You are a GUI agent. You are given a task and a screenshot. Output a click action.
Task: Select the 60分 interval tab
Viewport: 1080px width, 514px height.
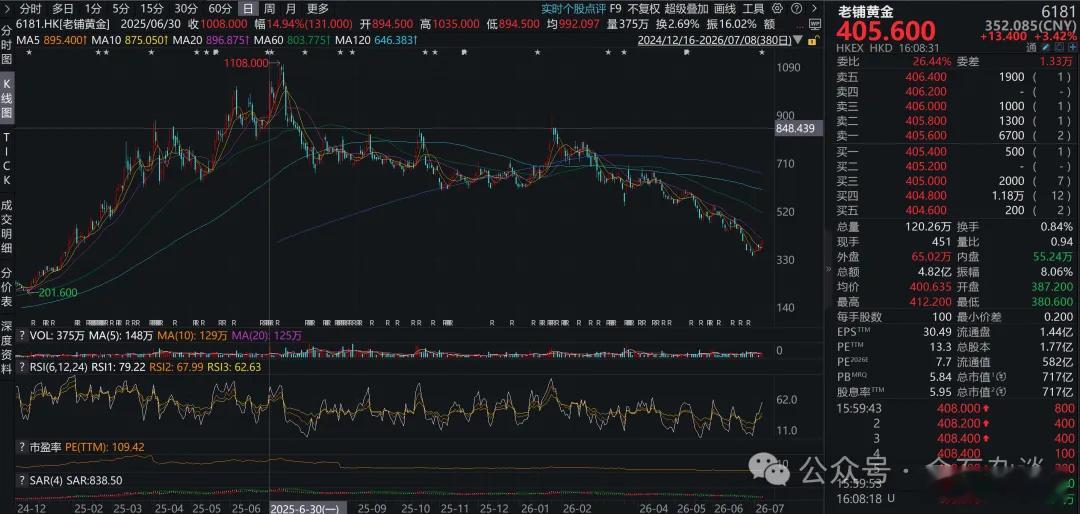220,8
